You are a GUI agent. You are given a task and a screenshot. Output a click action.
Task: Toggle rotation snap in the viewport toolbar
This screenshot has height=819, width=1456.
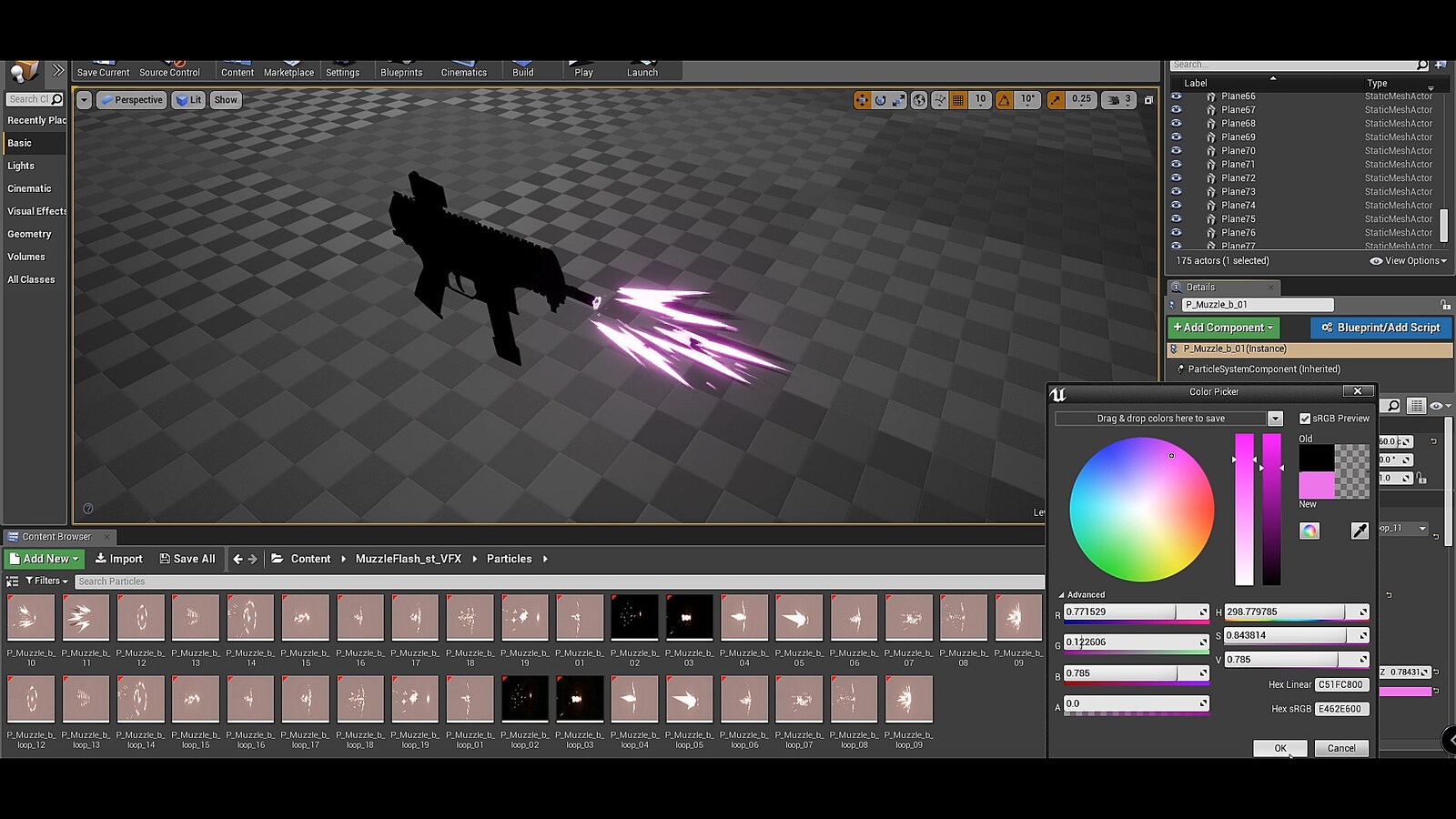click(1005, 100)
